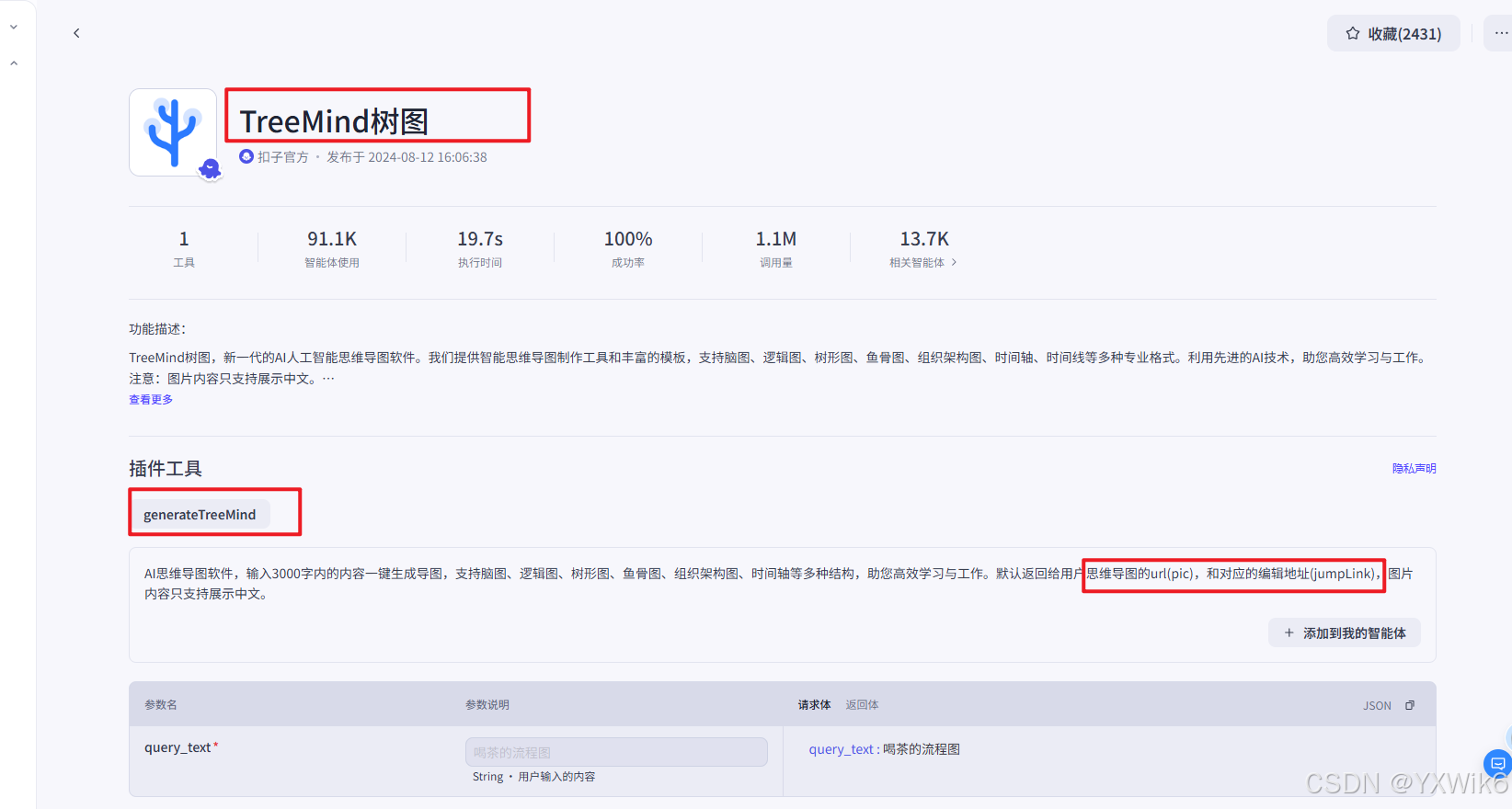The height and width of the screenshot is (809, 1512).
Task: Switch to the 返回体 tab
Action: [x=862, y=705]
